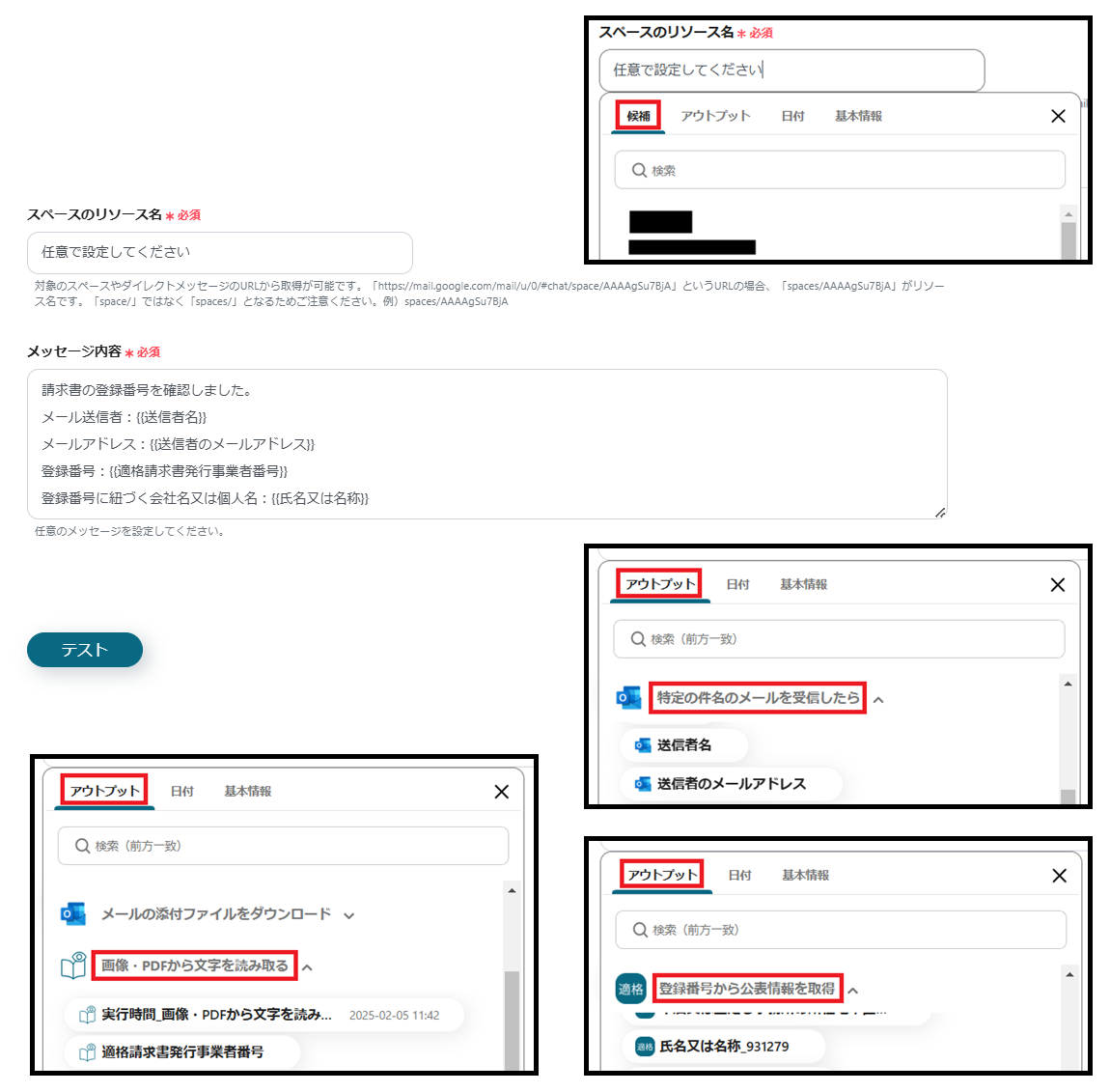Open the 日付 tab in the 候補 panel
The width and height of the screenshot is (1110, 1092).
coord(792,116)
